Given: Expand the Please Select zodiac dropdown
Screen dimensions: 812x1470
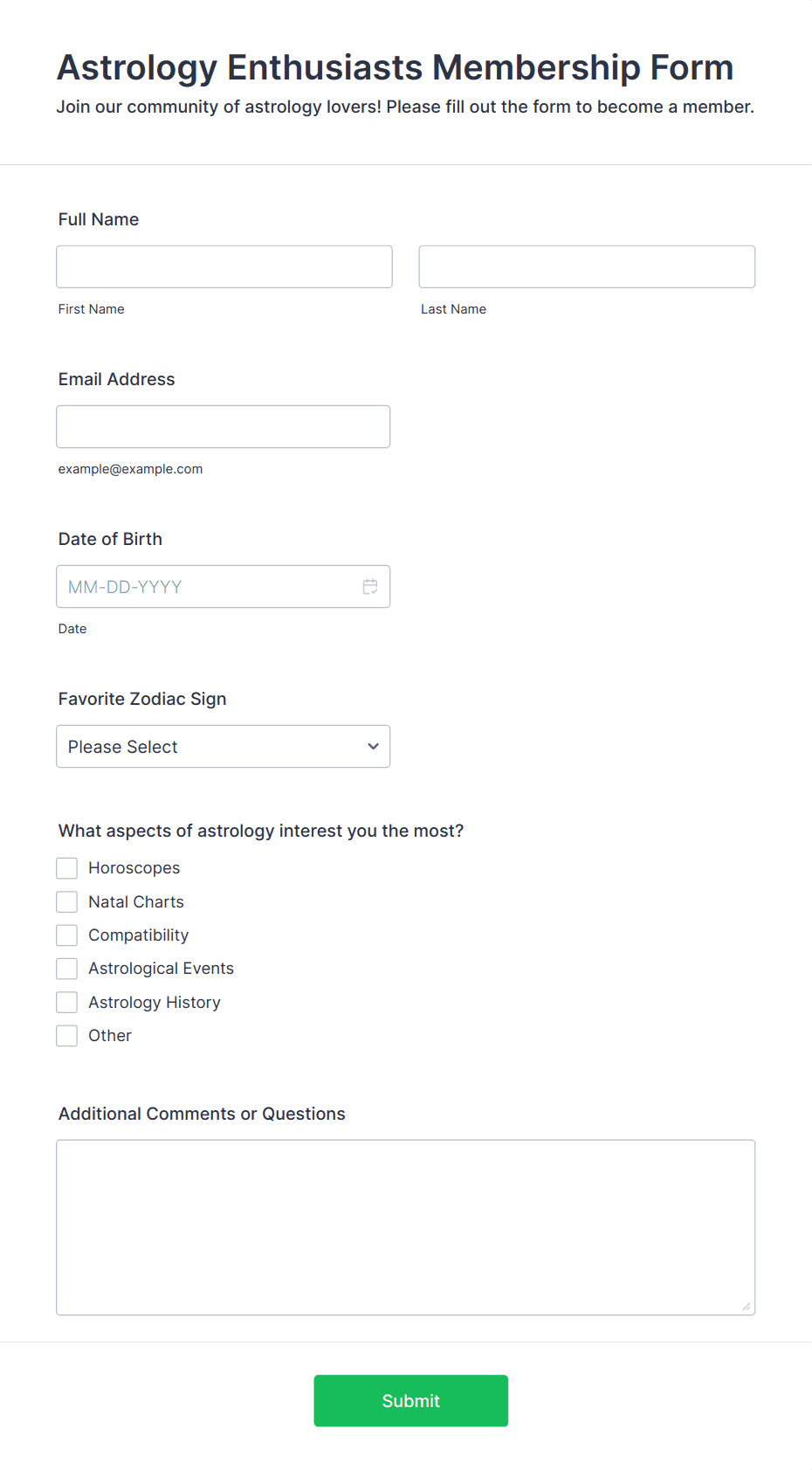Looking at the screenshot, I should coord(224,747).
